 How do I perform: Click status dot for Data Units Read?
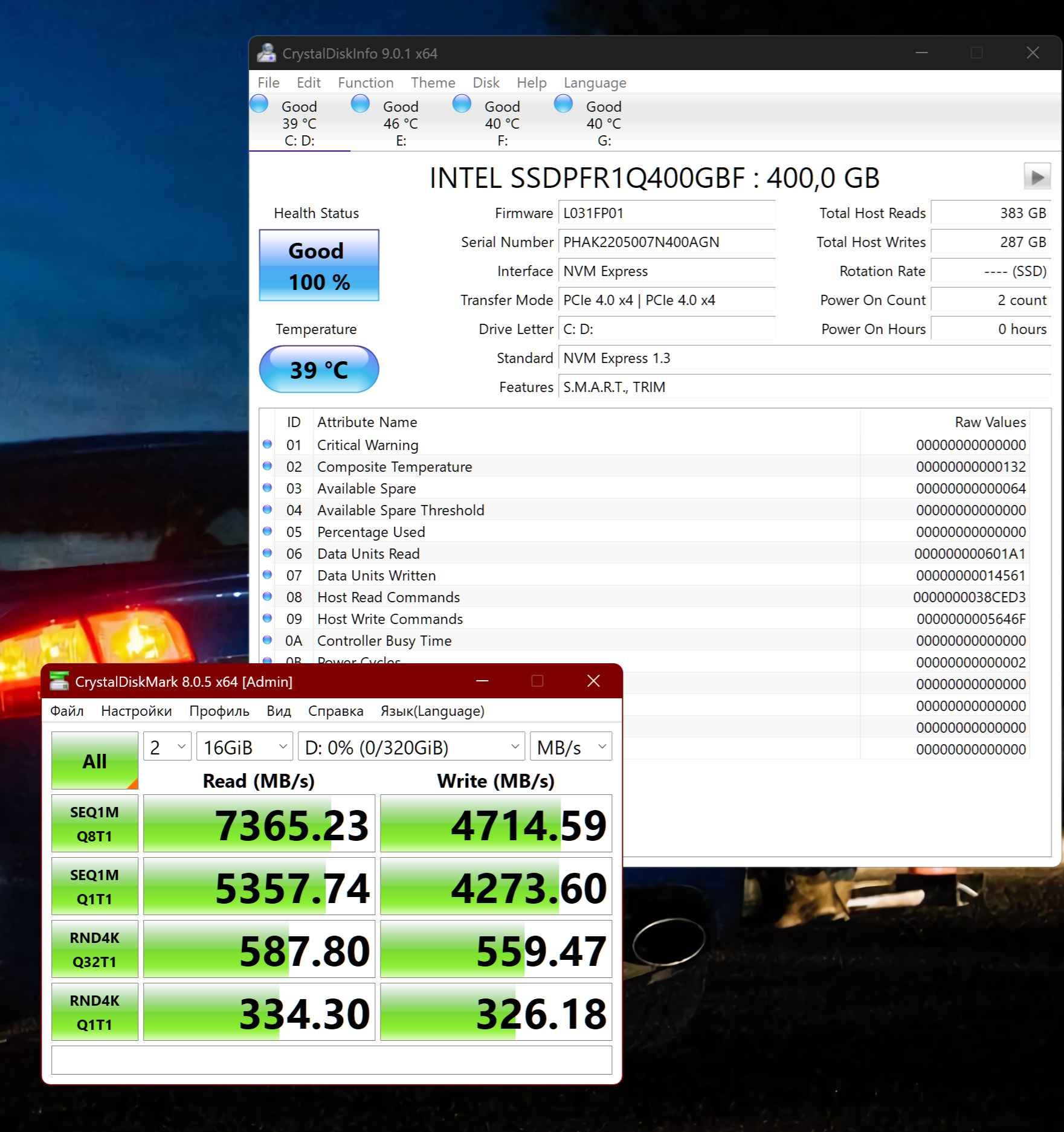pyautogui.click(x=267, y=553)
